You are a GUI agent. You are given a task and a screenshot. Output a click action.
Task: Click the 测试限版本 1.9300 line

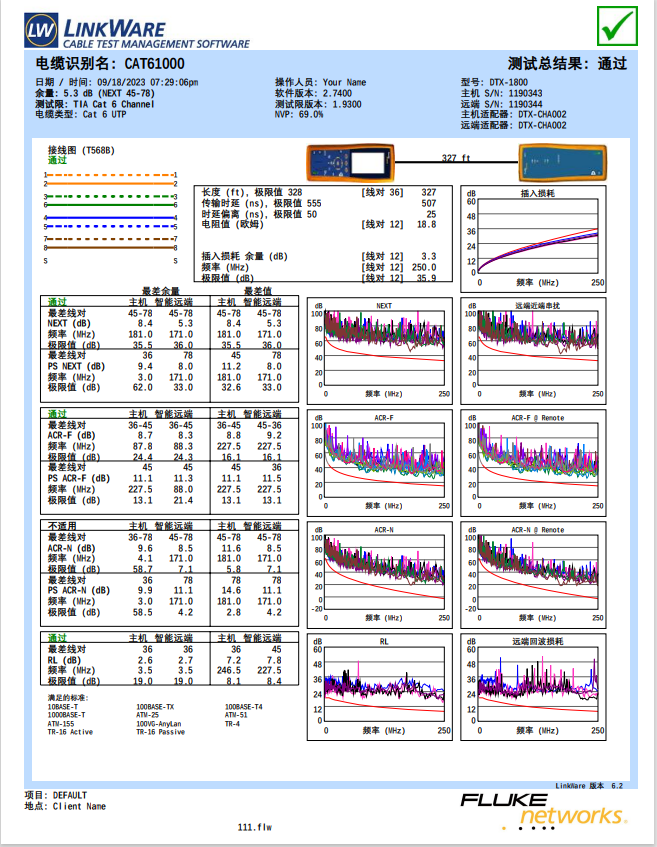(318, 104)
